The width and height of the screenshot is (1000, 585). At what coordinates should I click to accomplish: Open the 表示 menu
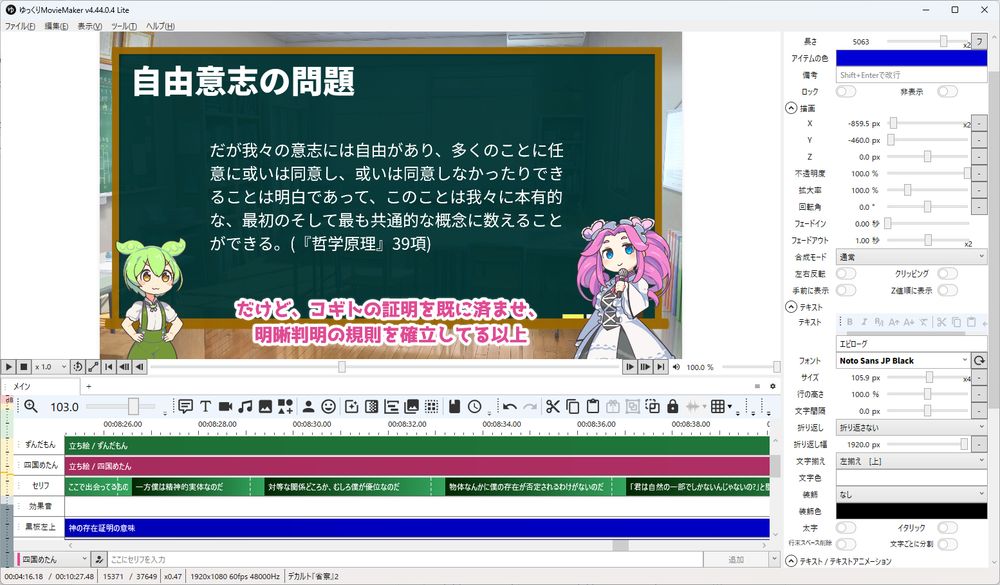(x=89, y=26)
